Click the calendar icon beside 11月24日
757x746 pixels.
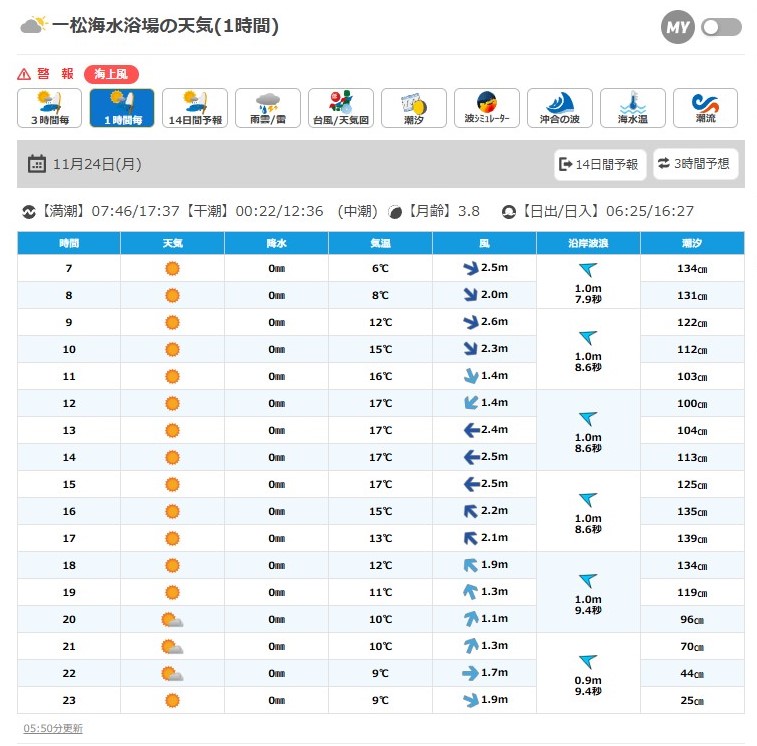(36, 164)
